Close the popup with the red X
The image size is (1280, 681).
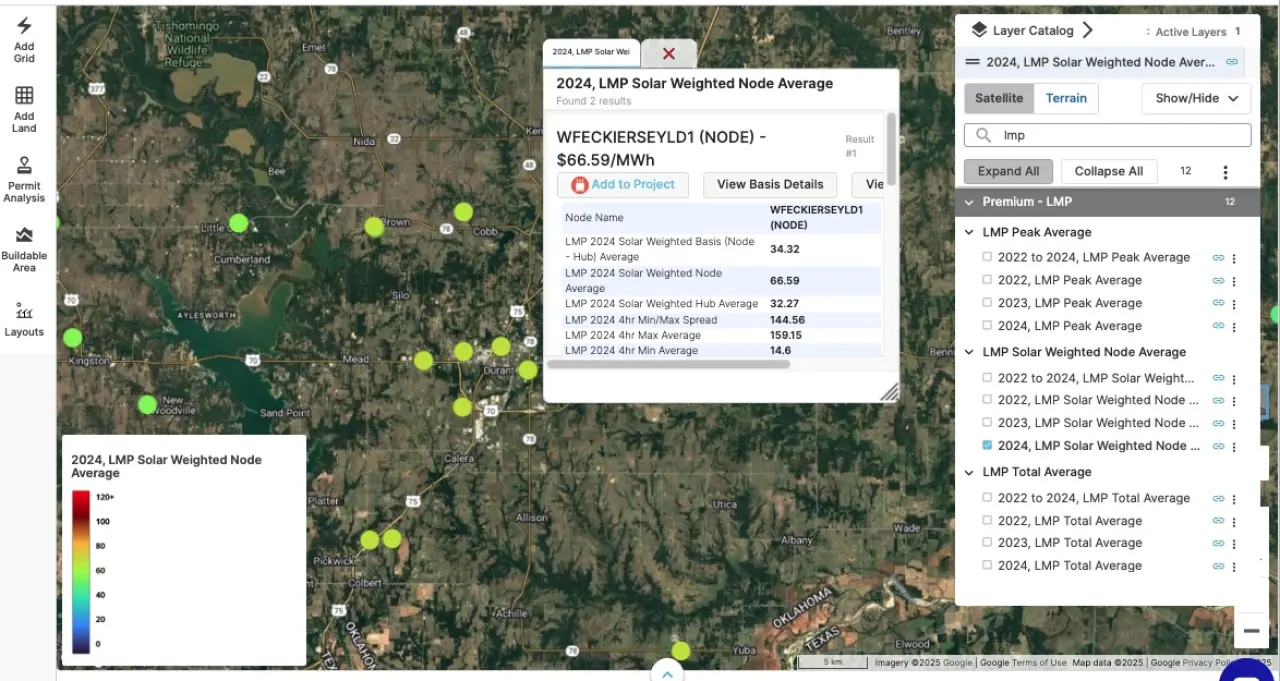click(x=669, y=54)
